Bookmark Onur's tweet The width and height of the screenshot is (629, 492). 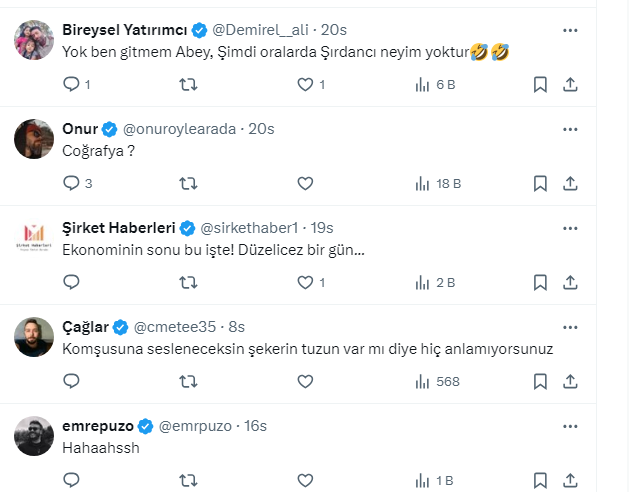[540, 183]
